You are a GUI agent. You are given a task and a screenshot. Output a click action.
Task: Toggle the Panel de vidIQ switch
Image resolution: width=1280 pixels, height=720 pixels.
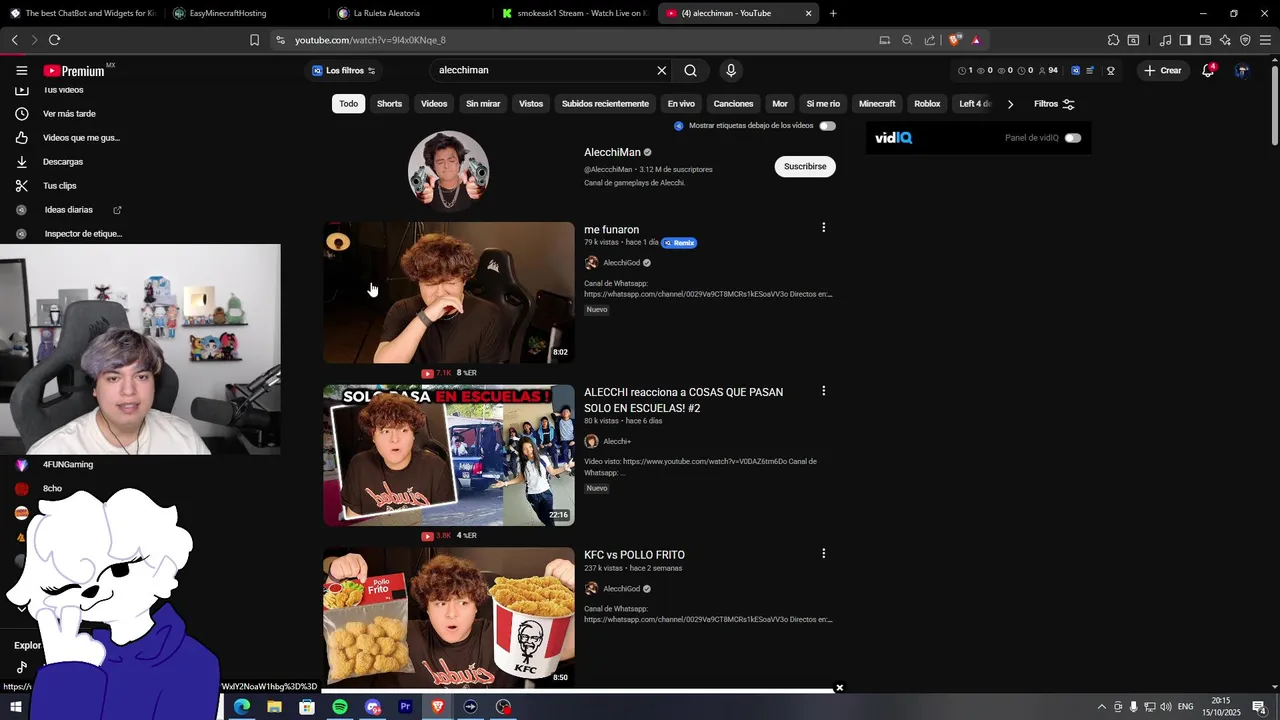coord(1073,138)
